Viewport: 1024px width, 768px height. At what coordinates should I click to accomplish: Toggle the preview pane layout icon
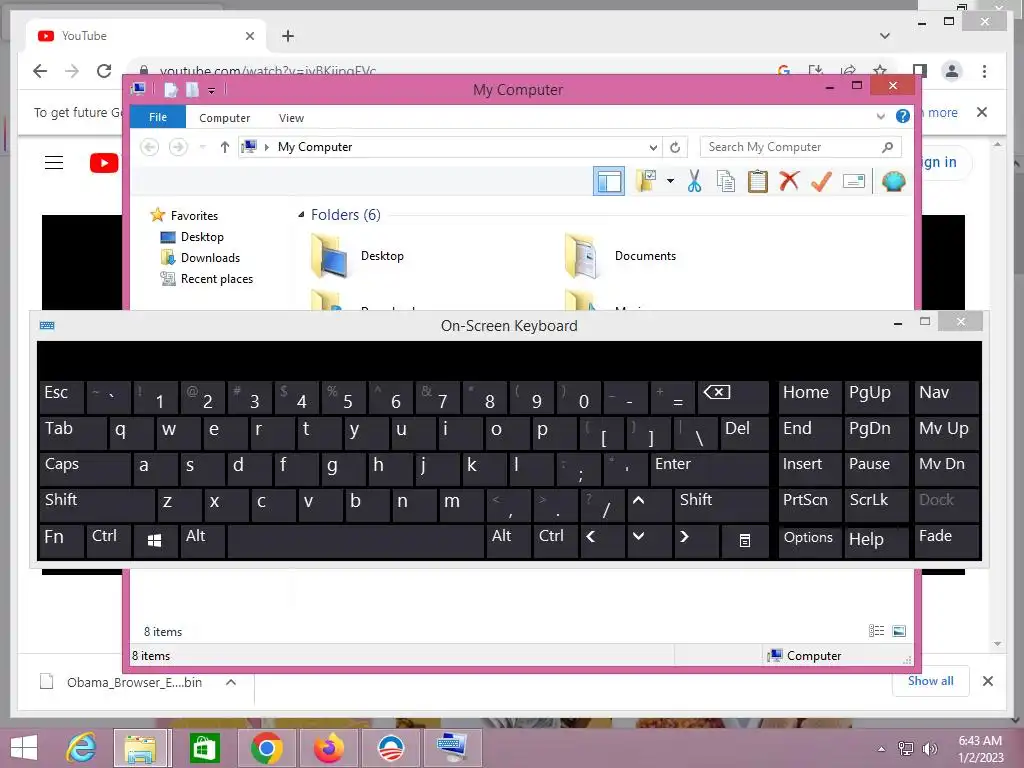(609, 181)
